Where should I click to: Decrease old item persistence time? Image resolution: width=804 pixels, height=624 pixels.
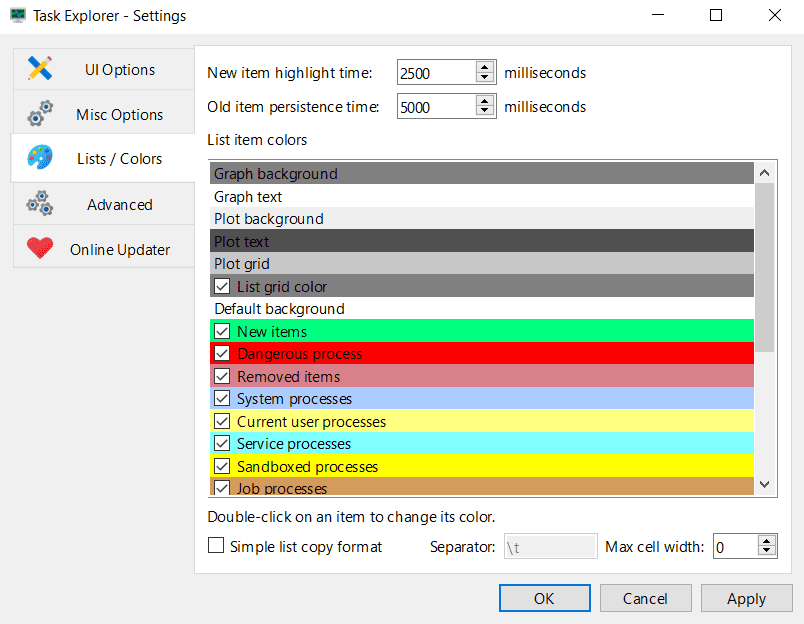[x=485, y=111]
